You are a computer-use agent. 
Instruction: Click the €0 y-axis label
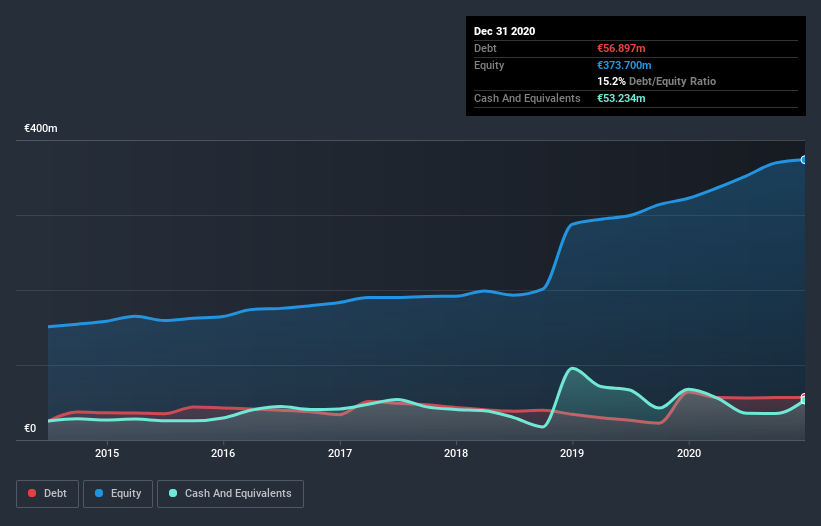pyautogui.click(x=30, y=428)
